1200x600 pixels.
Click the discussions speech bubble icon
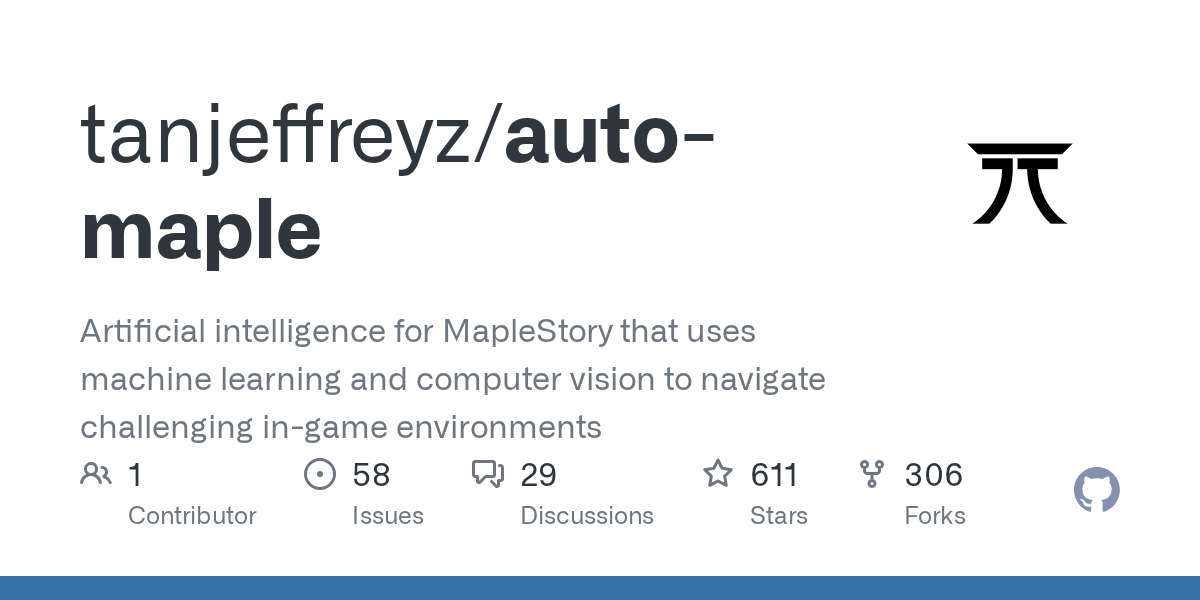tap(488, 474)
